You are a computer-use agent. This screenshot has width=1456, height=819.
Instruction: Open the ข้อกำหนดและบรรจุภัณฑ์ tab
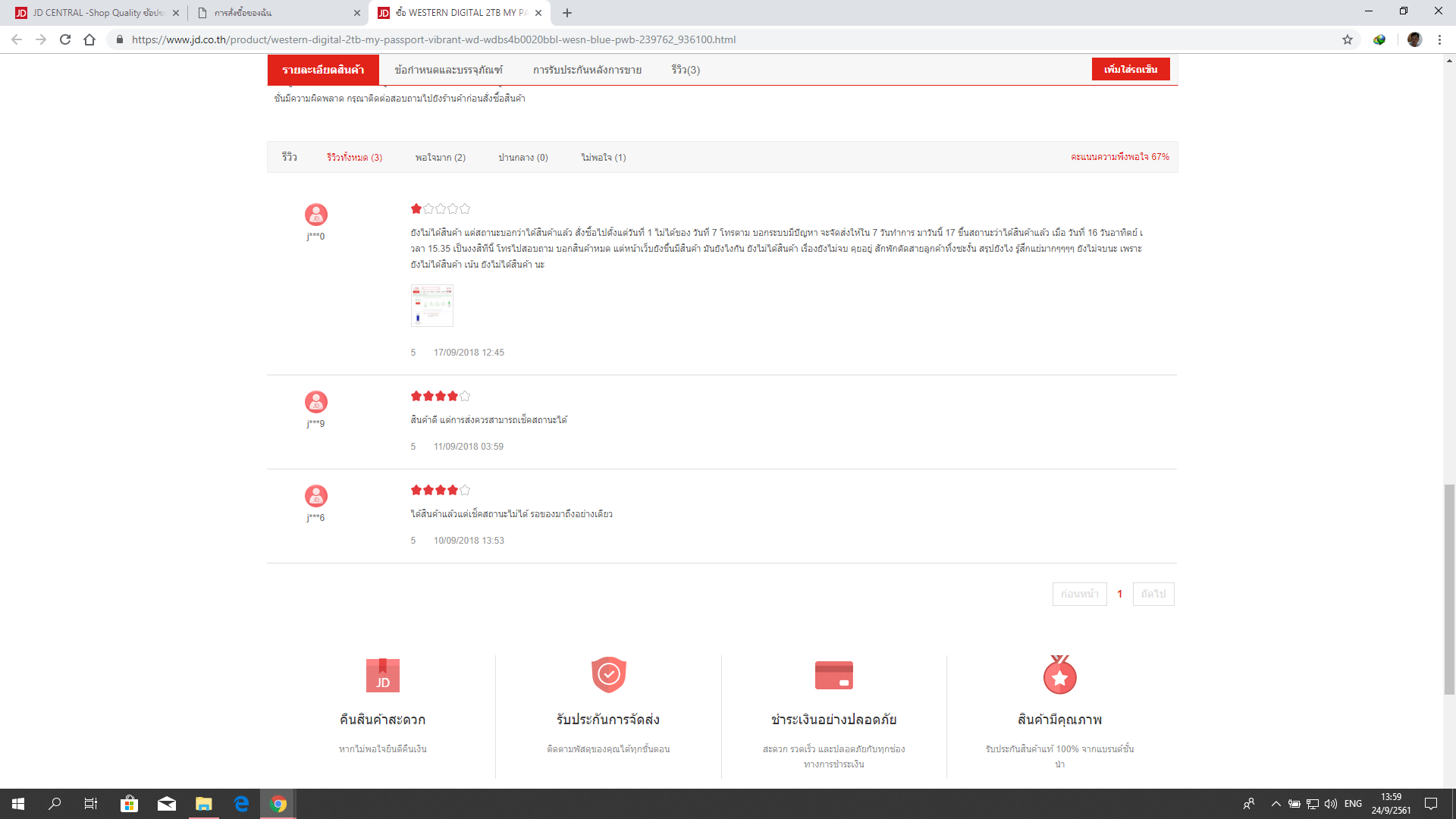point(448,70)
